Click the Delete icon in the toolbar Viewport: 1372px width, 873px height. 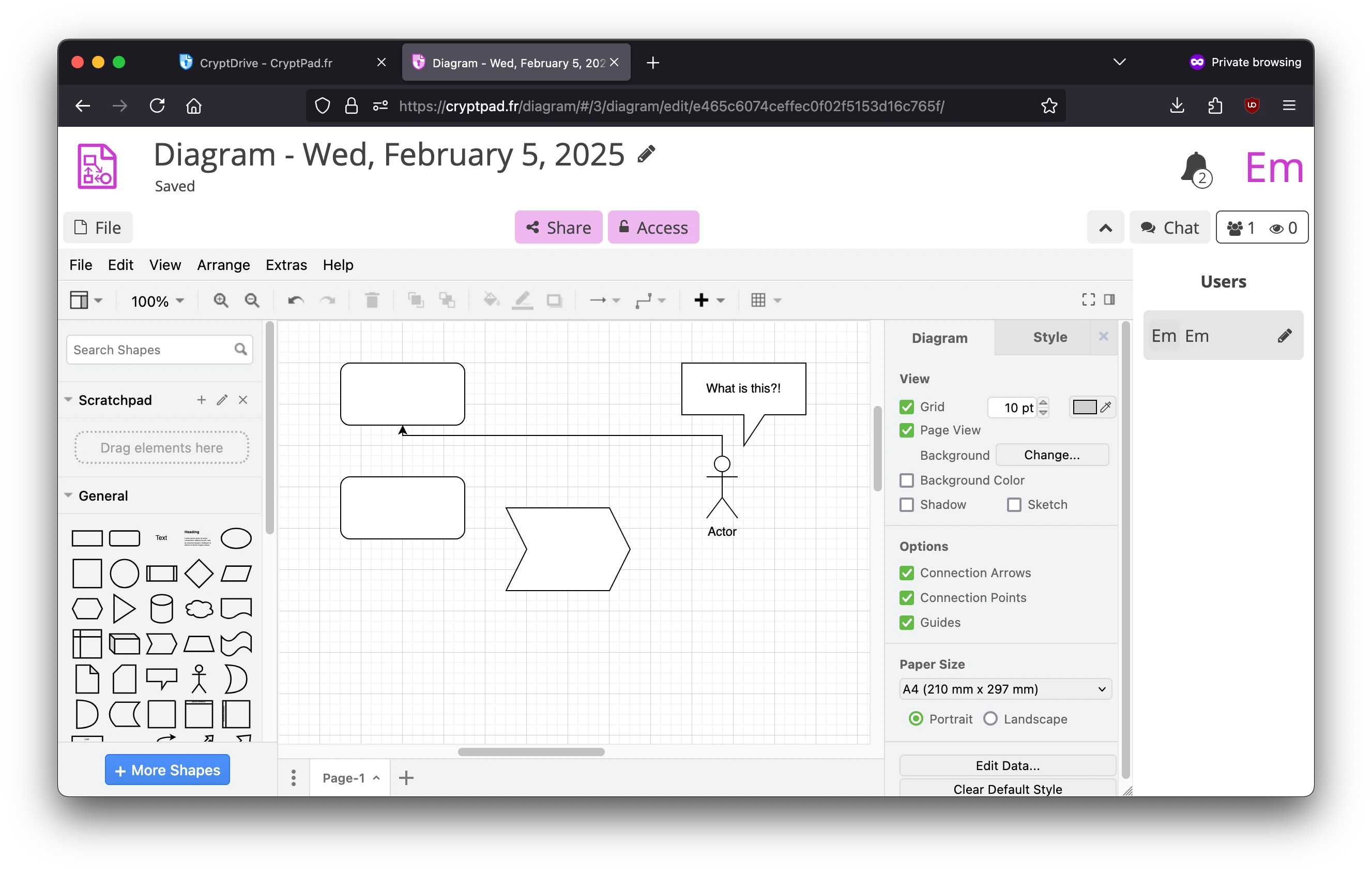pyautogui.click(x=372, y=300)
